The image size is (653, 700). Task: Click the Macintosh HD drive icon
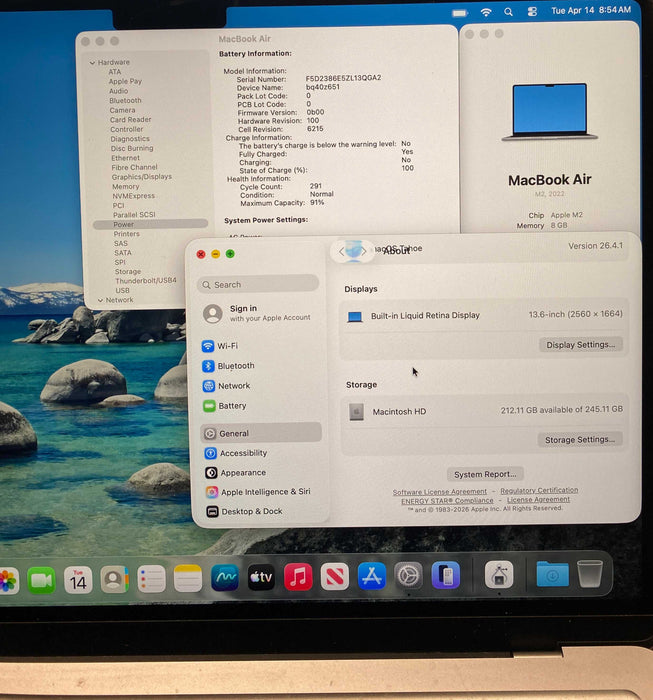[356, 412]
